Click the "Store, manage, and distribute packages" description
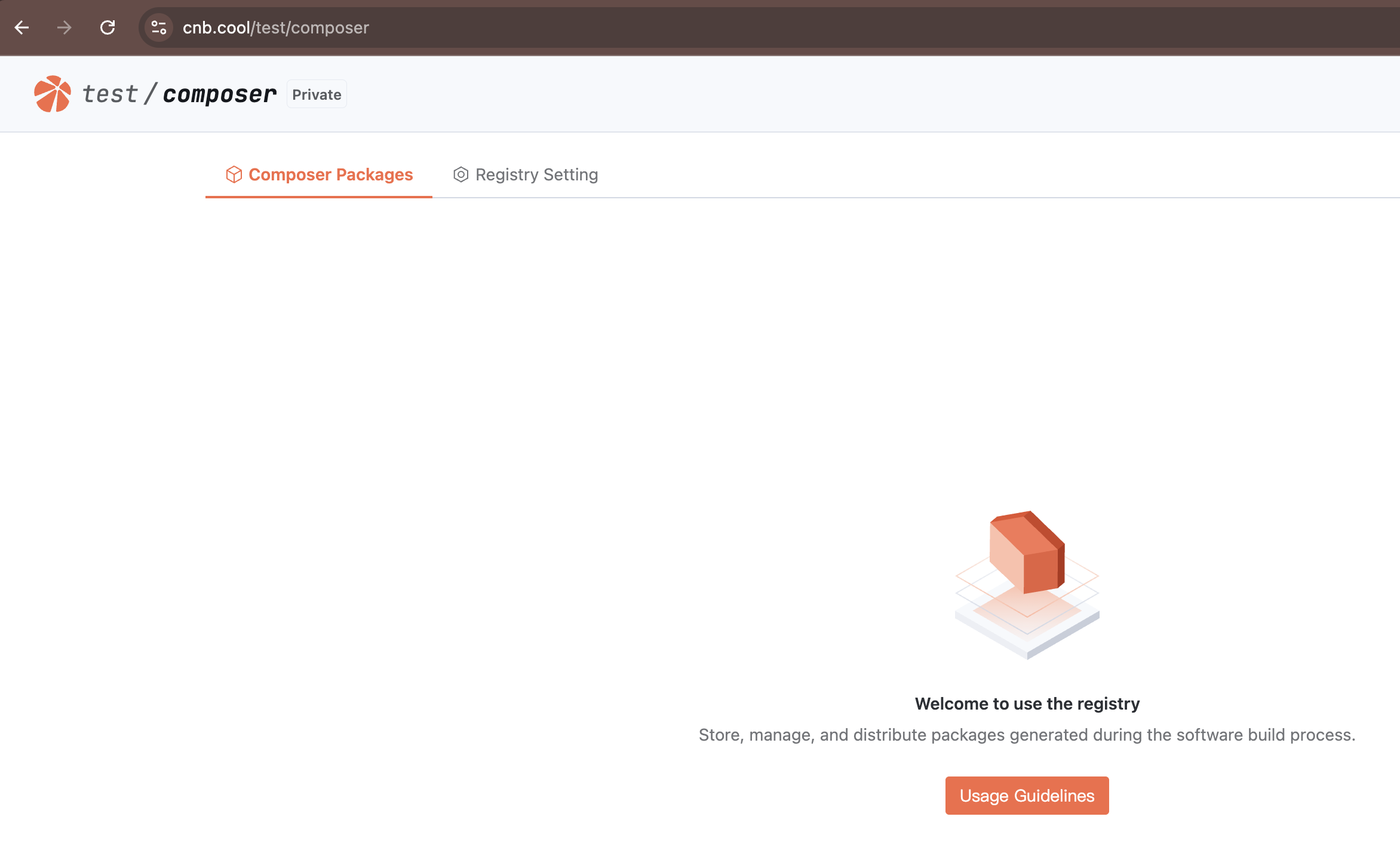Viewport: 1400px width, 841px height. [1027, 735]
